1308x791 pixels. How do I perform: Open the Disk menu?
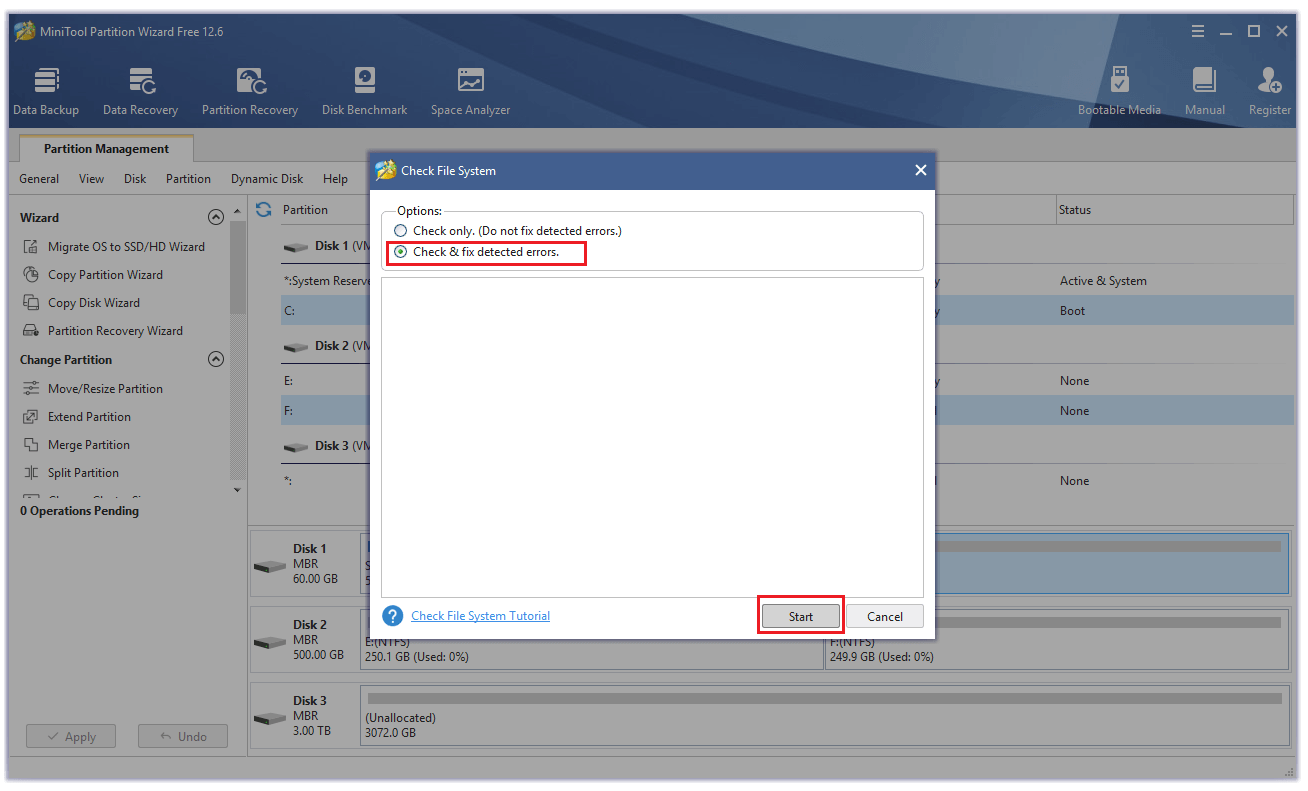pyautogui.click(x=135, y=179)
